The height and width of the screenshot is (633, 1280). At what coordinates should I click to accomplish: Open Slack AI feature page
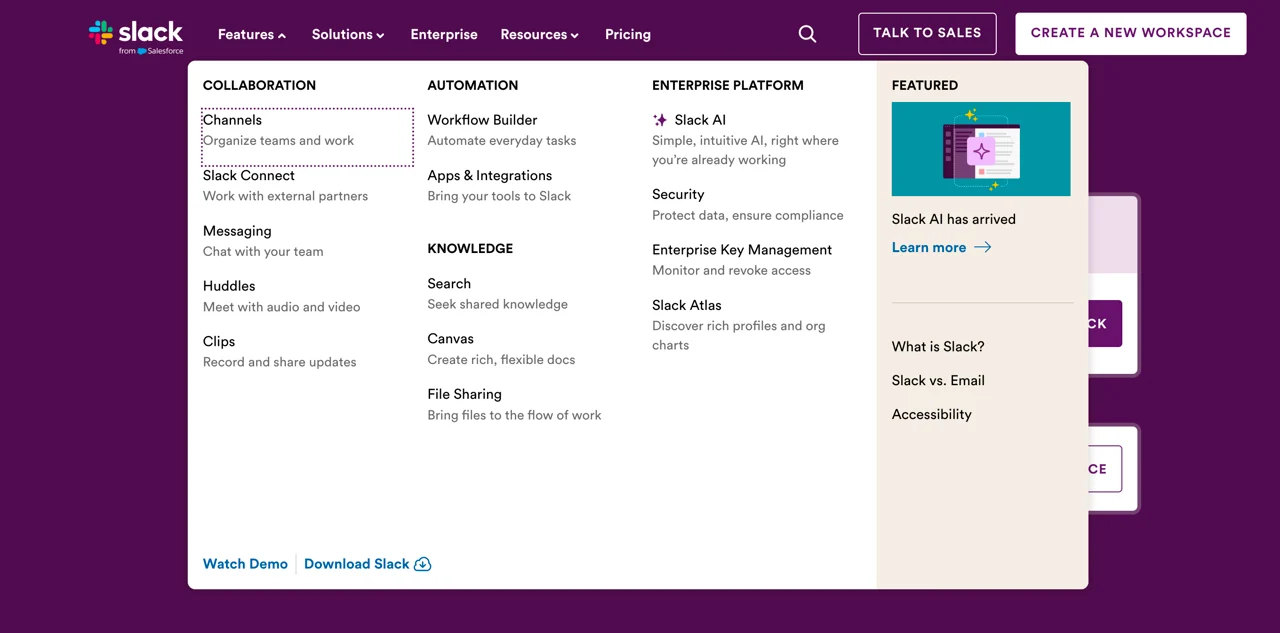tap(700, 120)
